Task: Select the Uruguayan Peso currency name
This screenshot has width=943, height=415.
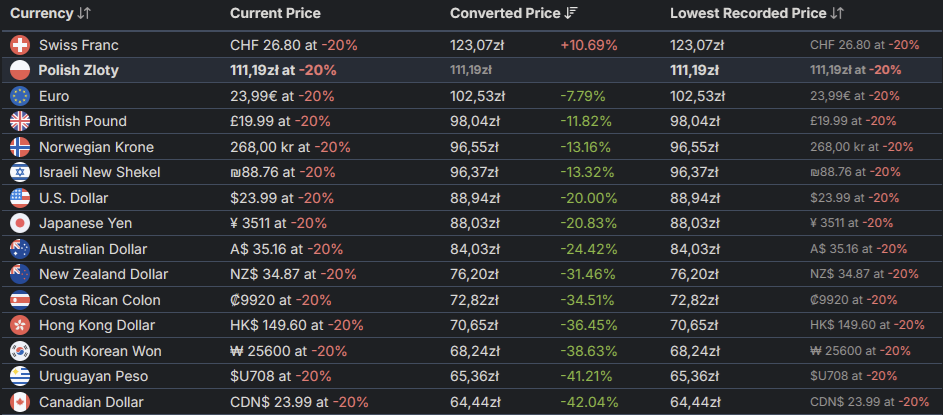Action: 93,376
